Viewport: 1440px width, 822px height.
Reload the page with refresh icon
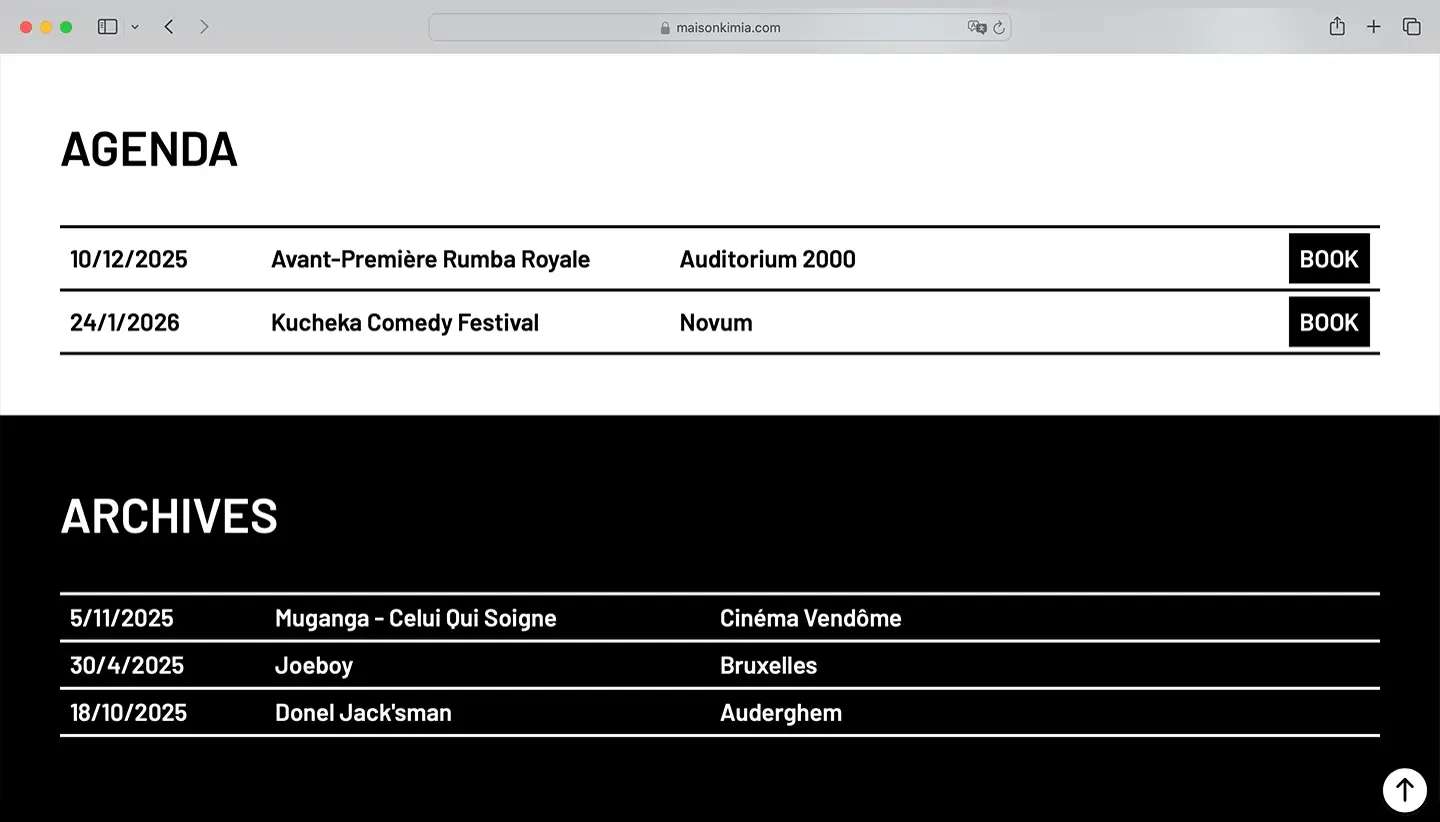pyautogui.click(x=998, y=28)
